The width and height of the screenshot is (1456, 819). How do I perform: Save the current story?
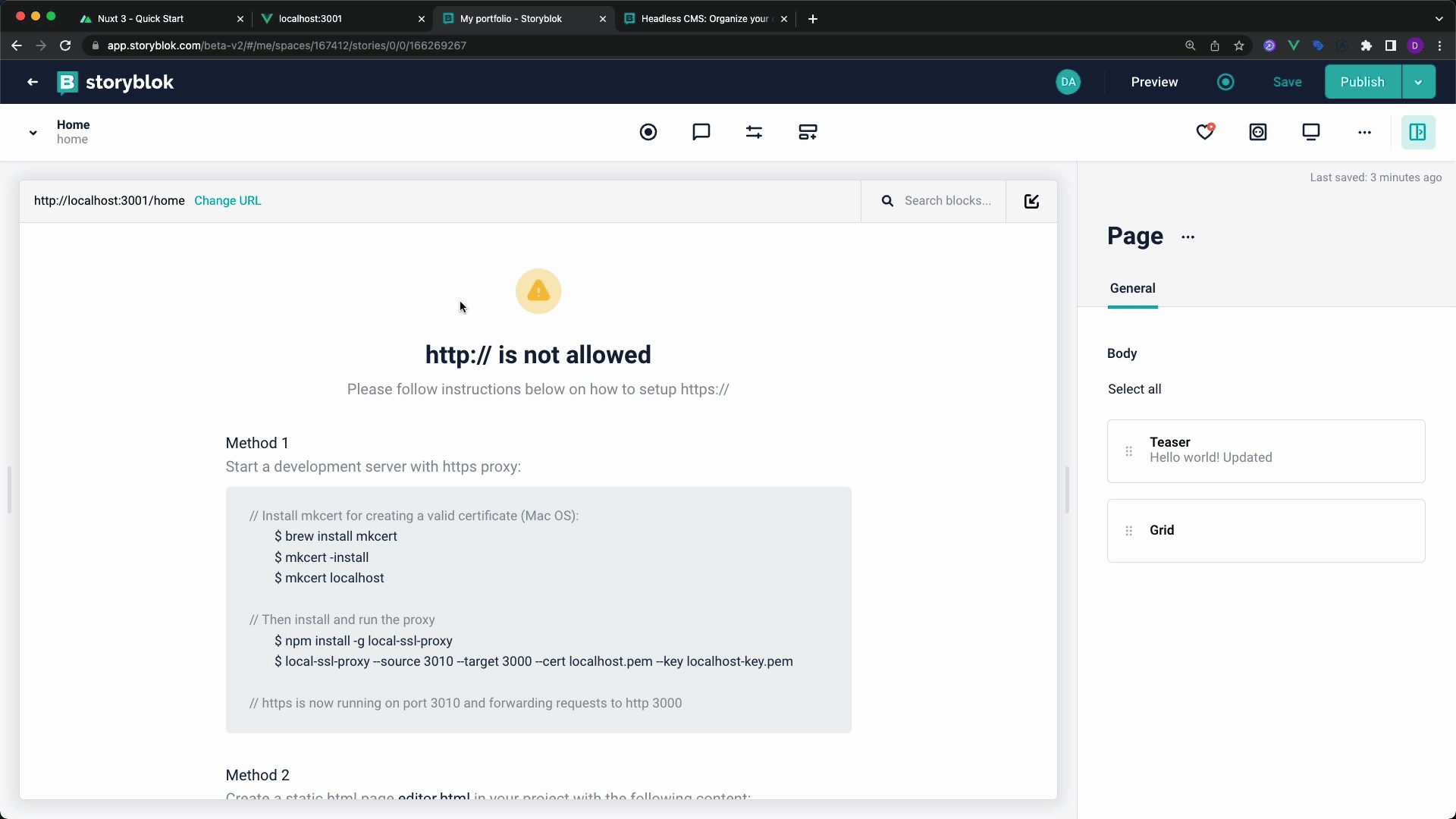pyautogui.click(x=1287, y=82)
